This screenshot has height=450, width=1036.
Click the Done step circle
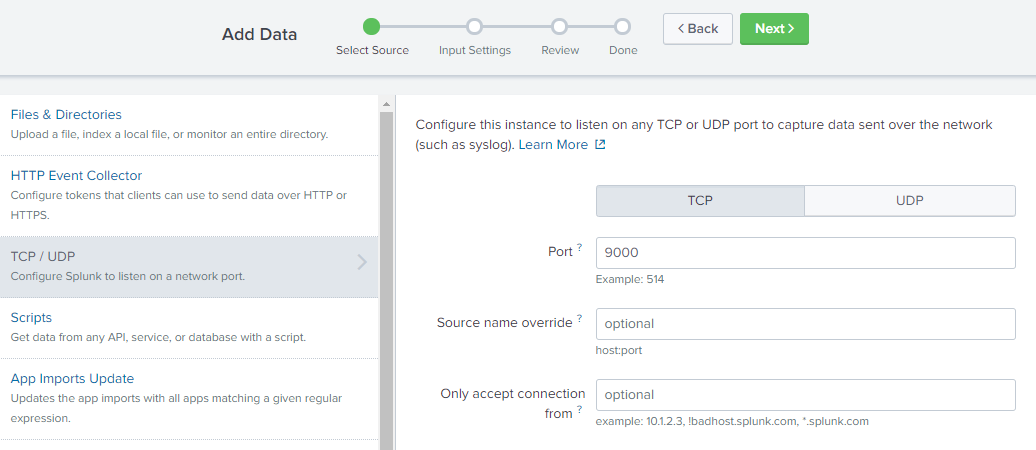pos(623,27)
